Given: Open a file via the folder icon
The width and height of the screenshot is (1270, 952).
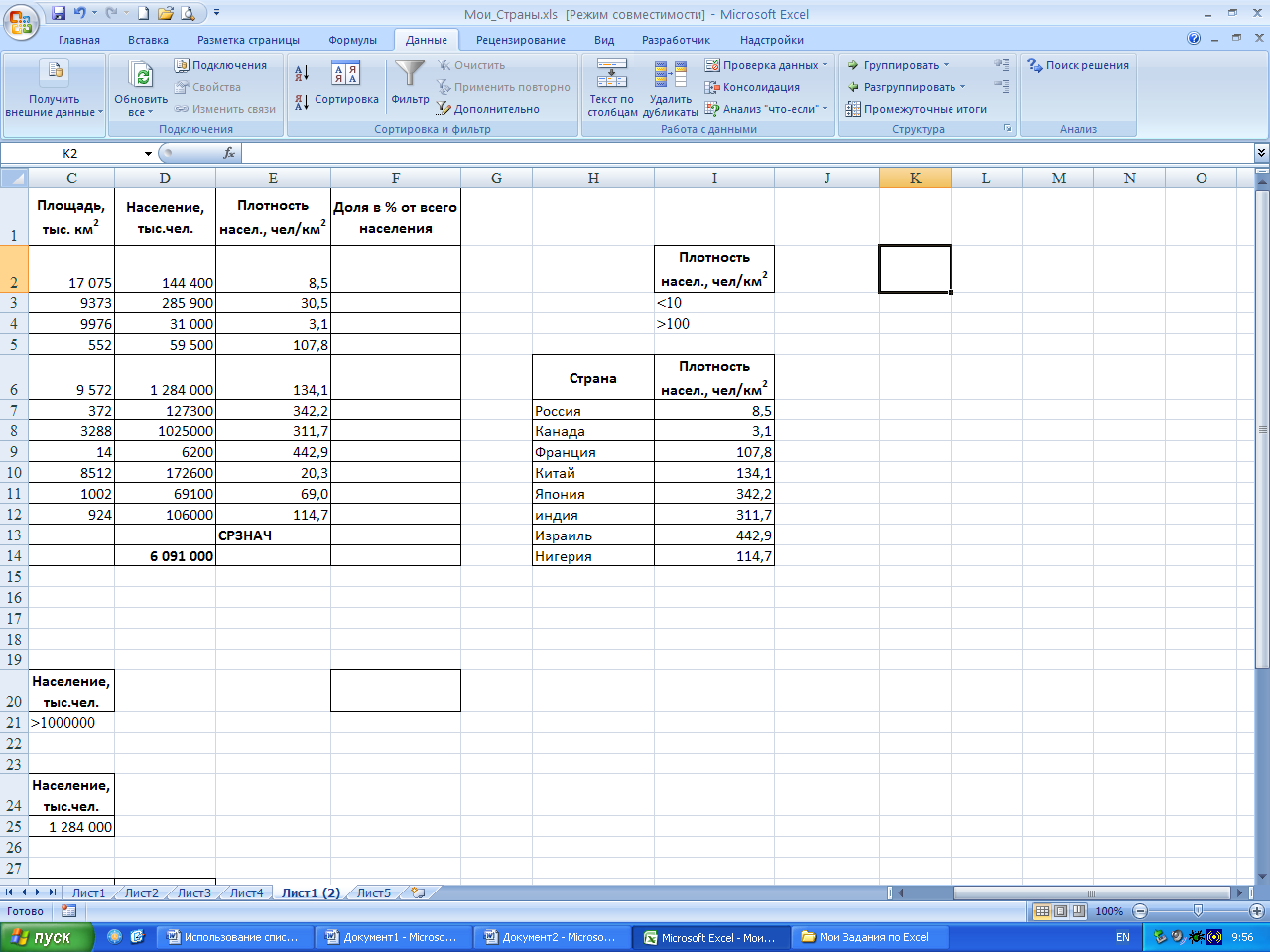Looking at the screenshot, I should pyautogui.click(x=165, y=14).
